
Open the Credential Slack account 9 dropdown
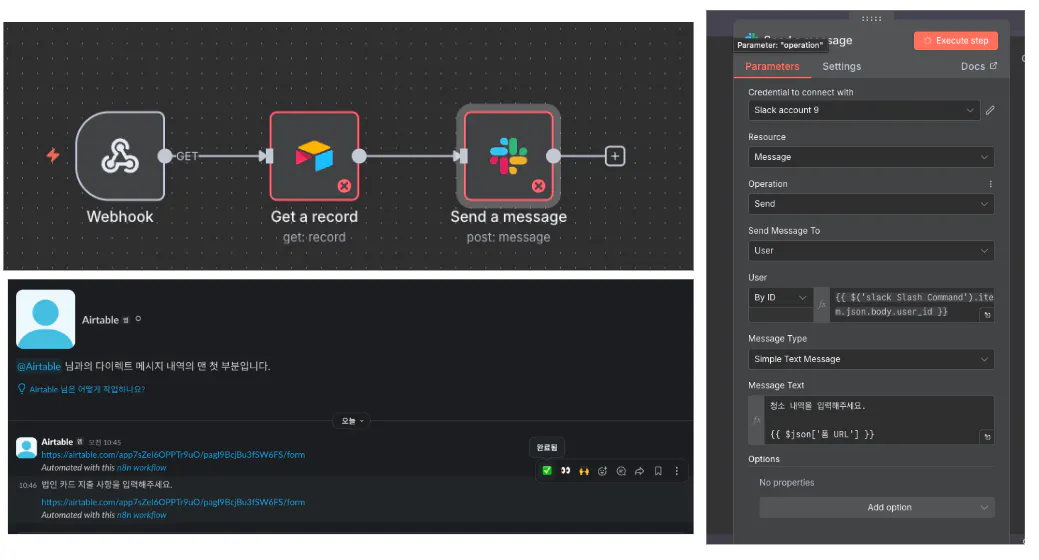[x=864, y=110]
